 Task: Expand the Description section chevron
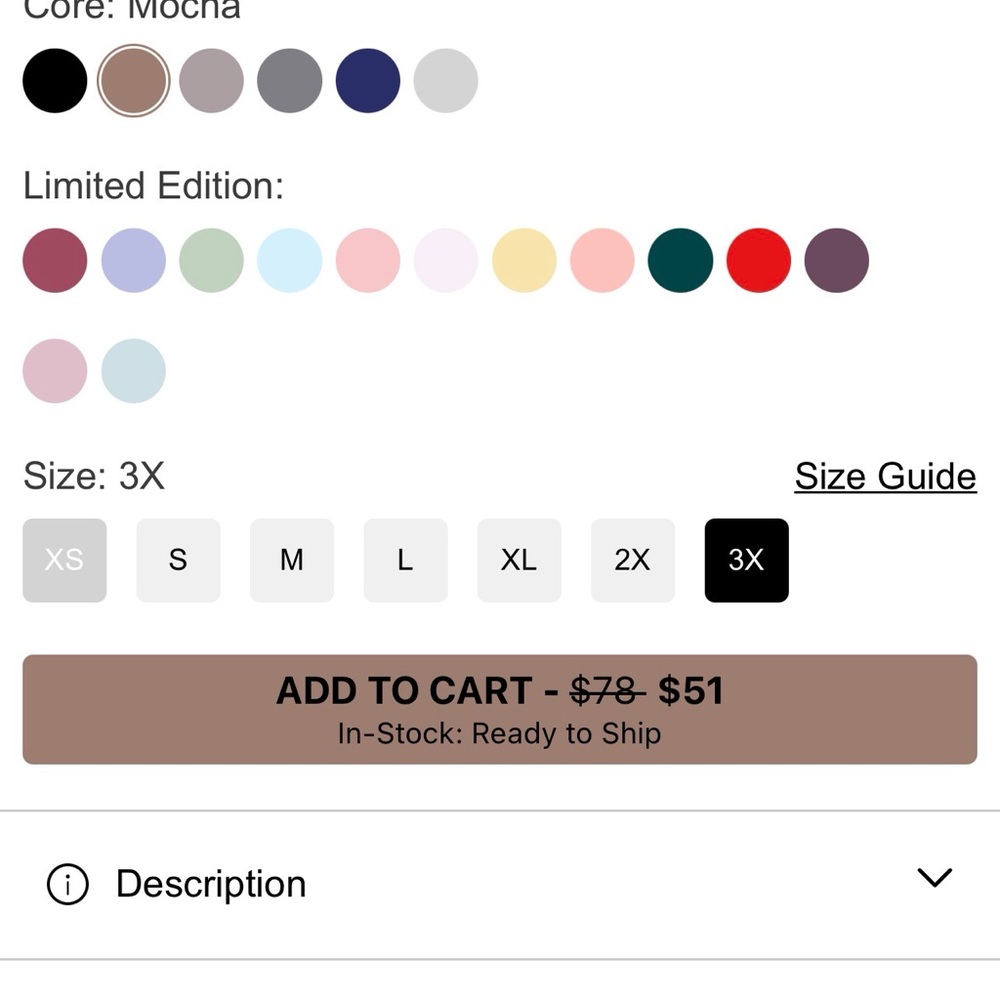click(x=934, y=878)
